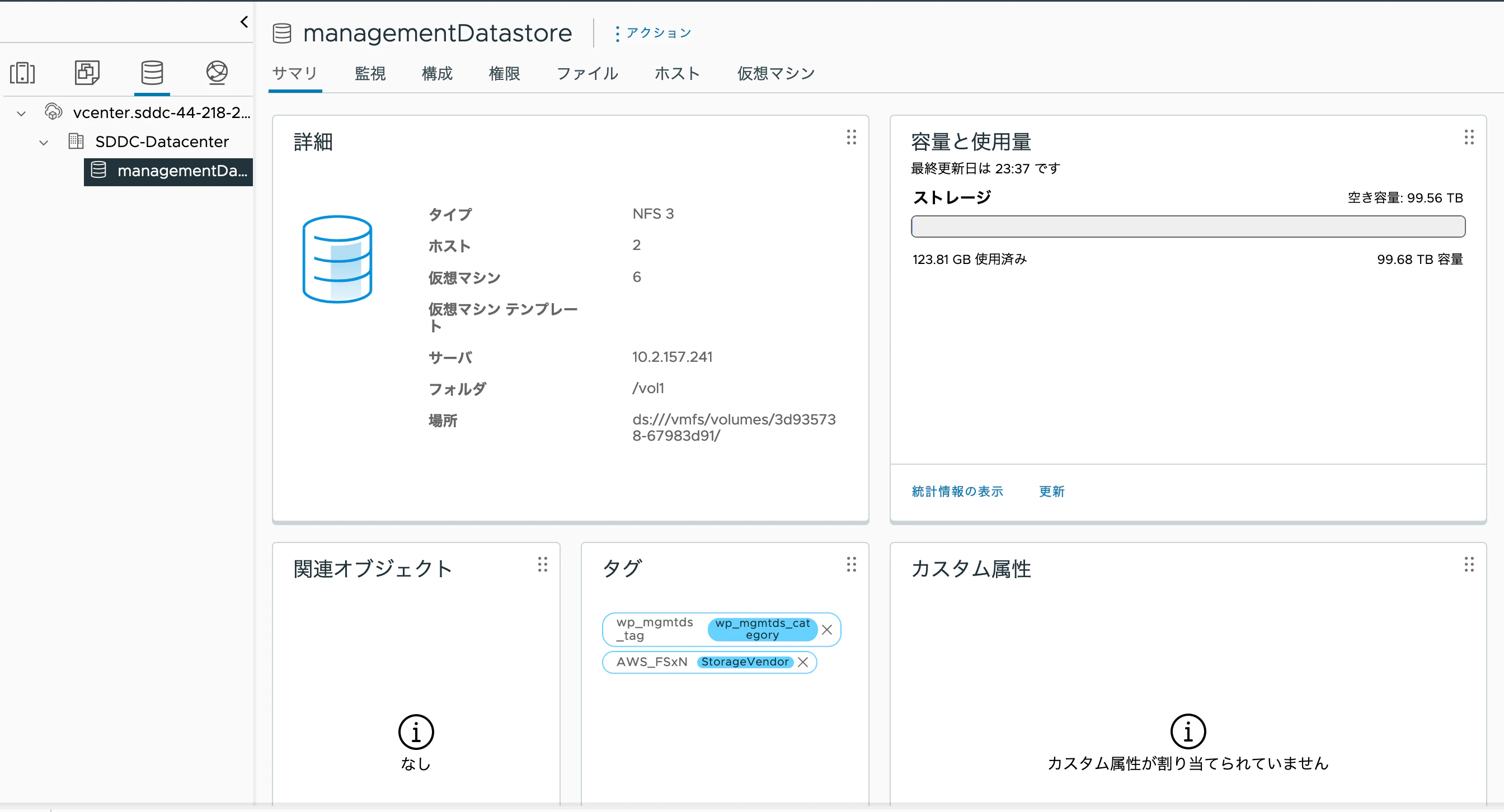Viewport: 1504px width, 812px height.
Task: Click the 更新 link
Action: click(x=1051, y=492)
